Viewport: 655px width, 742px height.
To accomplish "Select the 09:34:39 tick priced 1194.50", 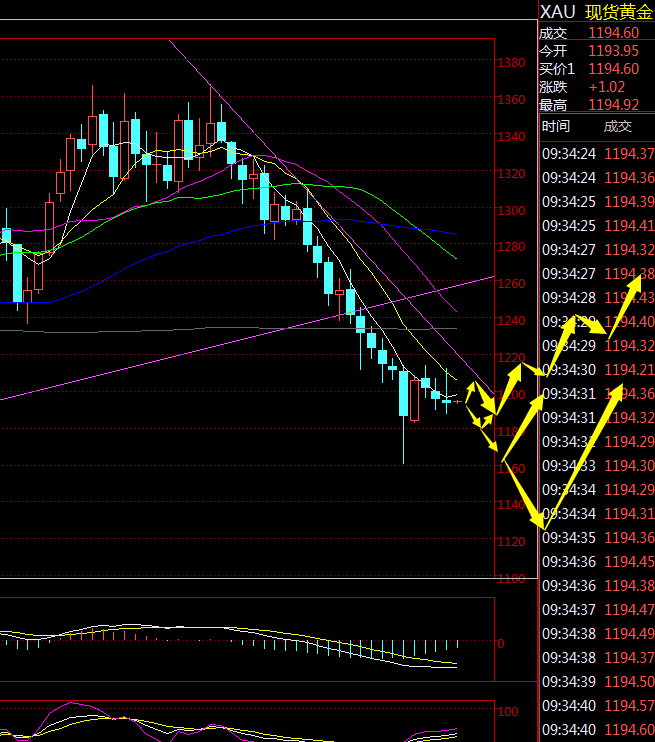I will [x=597, y=681].
